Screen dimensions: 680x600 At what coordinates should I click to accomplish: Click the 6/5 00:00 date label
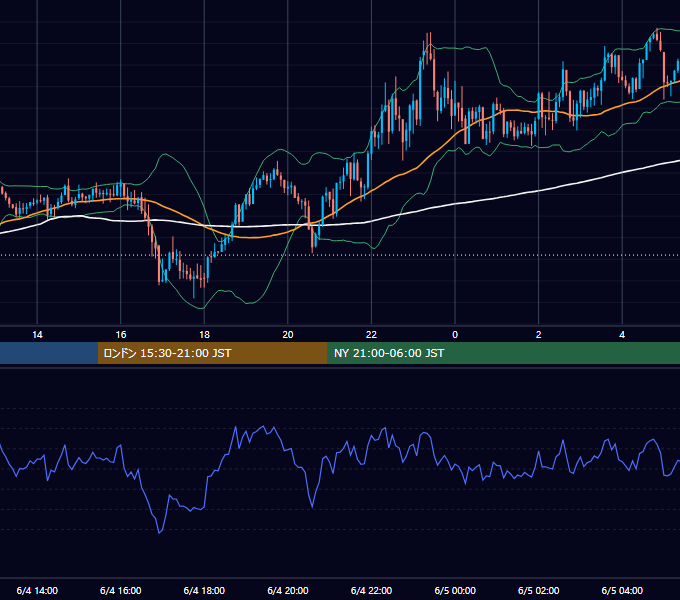[455, 590]
